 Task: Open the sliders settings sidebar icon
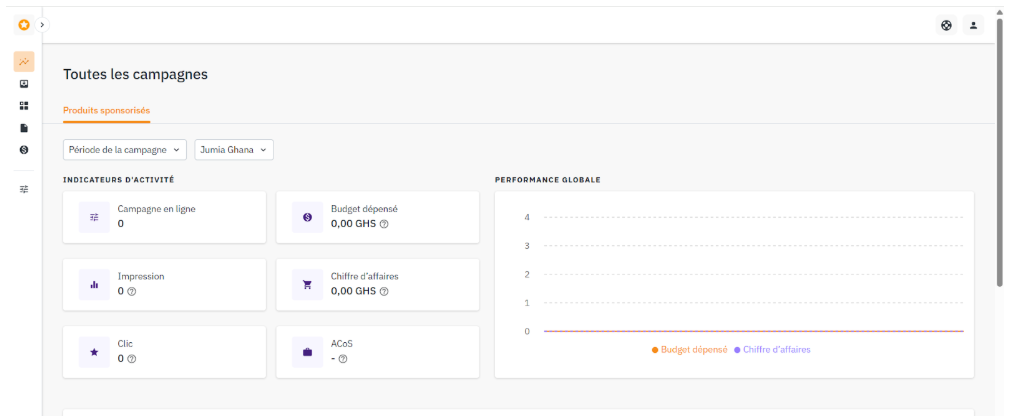(24, 189)
